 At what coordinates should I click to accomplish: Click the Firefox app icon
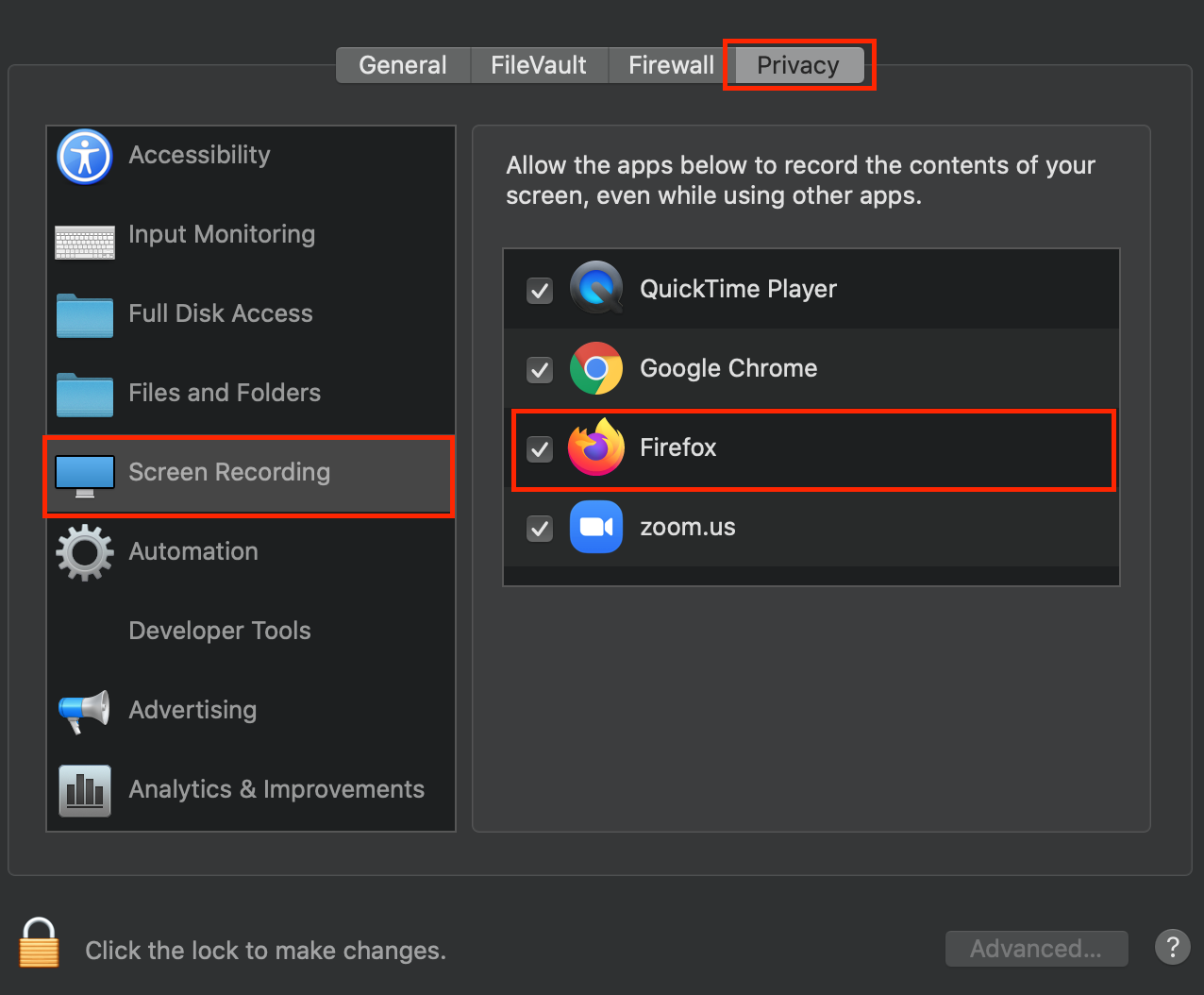(x=596, y=447)
